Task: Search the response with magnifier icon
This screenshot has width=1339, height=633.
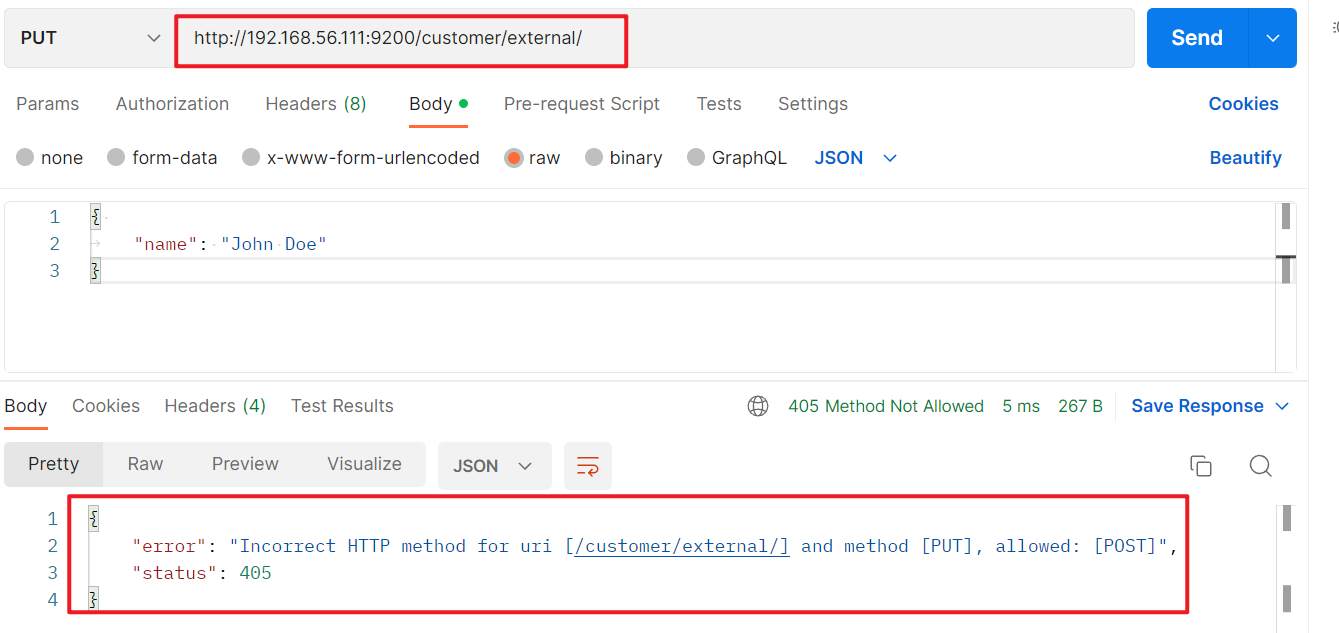Action: coord(1261,466)
